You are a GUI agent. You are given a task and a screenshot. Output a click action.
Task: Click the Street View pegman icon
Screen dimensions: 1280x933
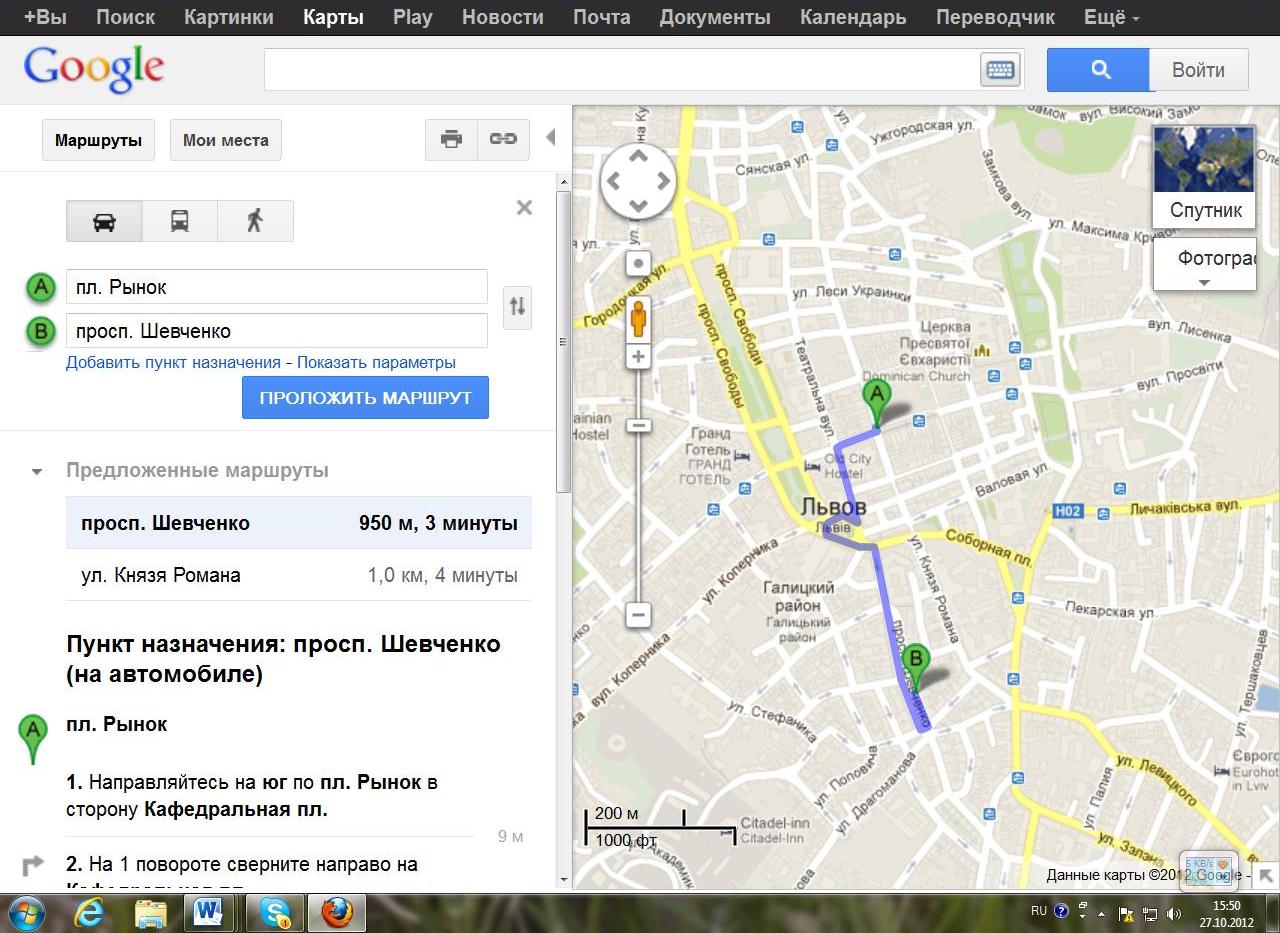[x=638, y=318]
